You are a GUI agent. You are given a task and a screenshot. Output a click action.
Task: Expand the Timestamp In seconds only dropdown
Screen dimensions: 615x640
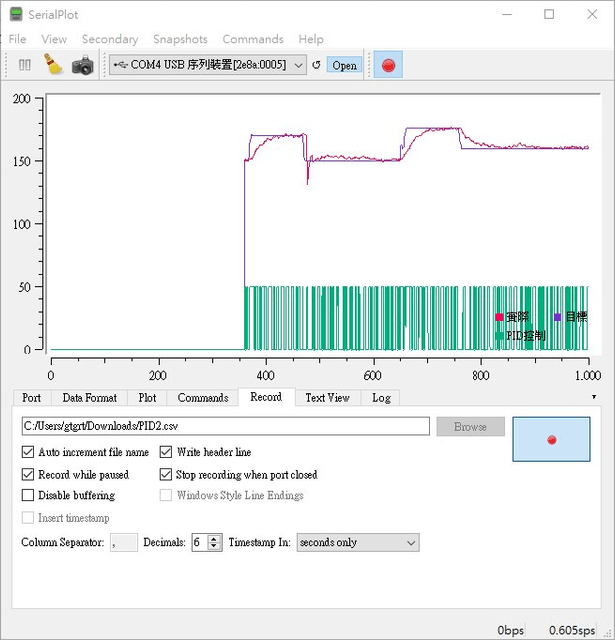coord(357,542)
